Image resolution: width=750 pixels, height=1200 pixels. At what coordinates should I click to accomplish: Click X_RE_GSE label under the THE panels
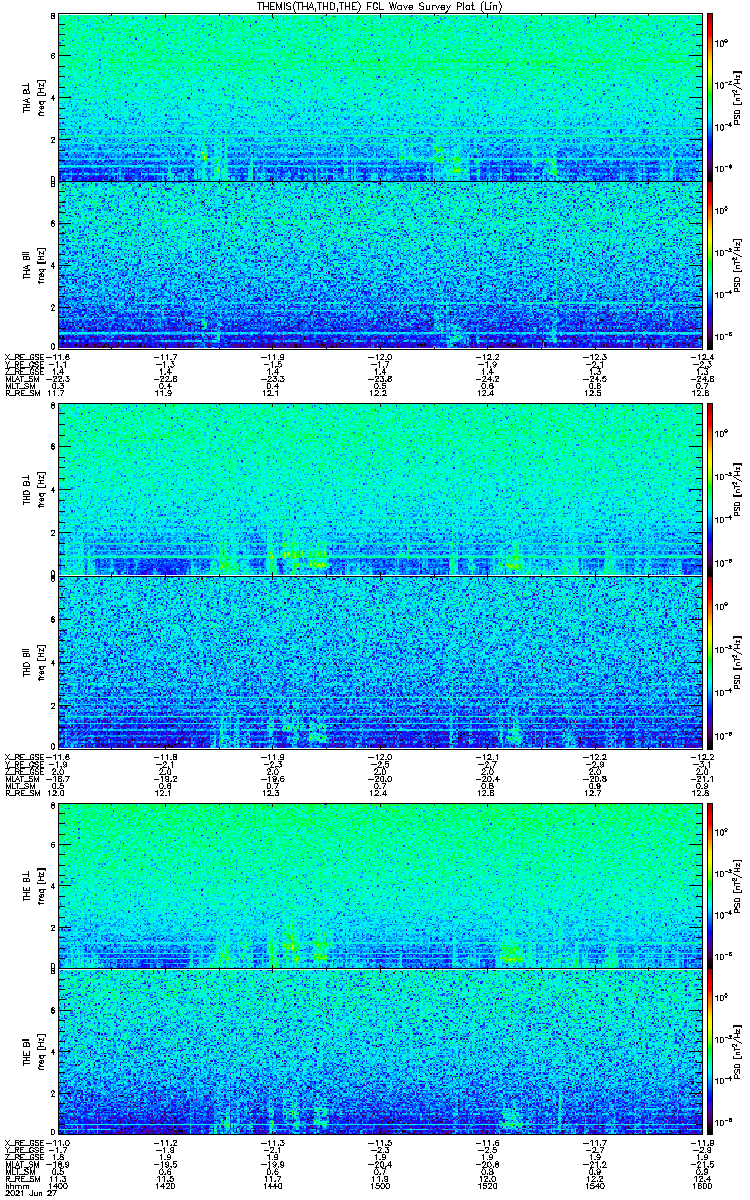[x=26, y=1144]
